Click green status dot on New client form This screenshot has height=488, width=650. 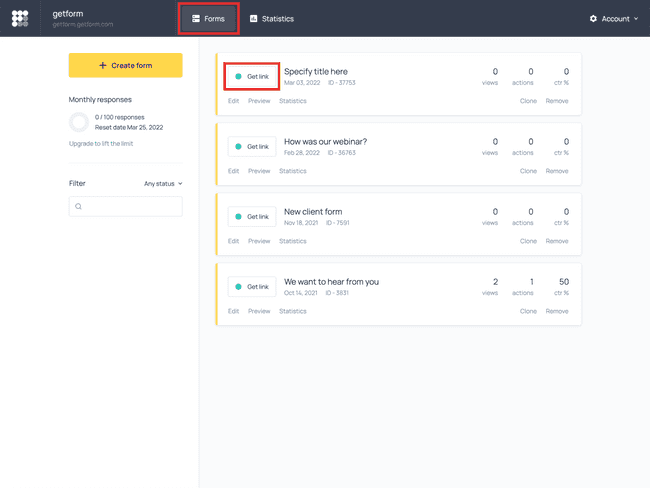point(238,216)
